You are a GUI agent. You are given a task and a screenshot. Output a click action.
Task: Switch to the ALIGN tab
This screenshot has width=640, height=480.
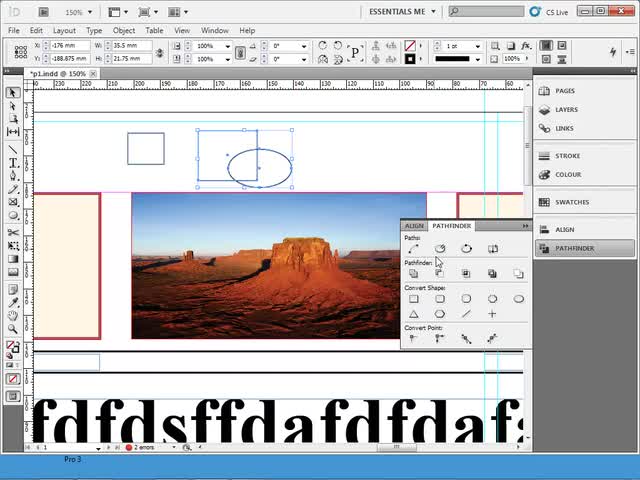coord(414,226)
